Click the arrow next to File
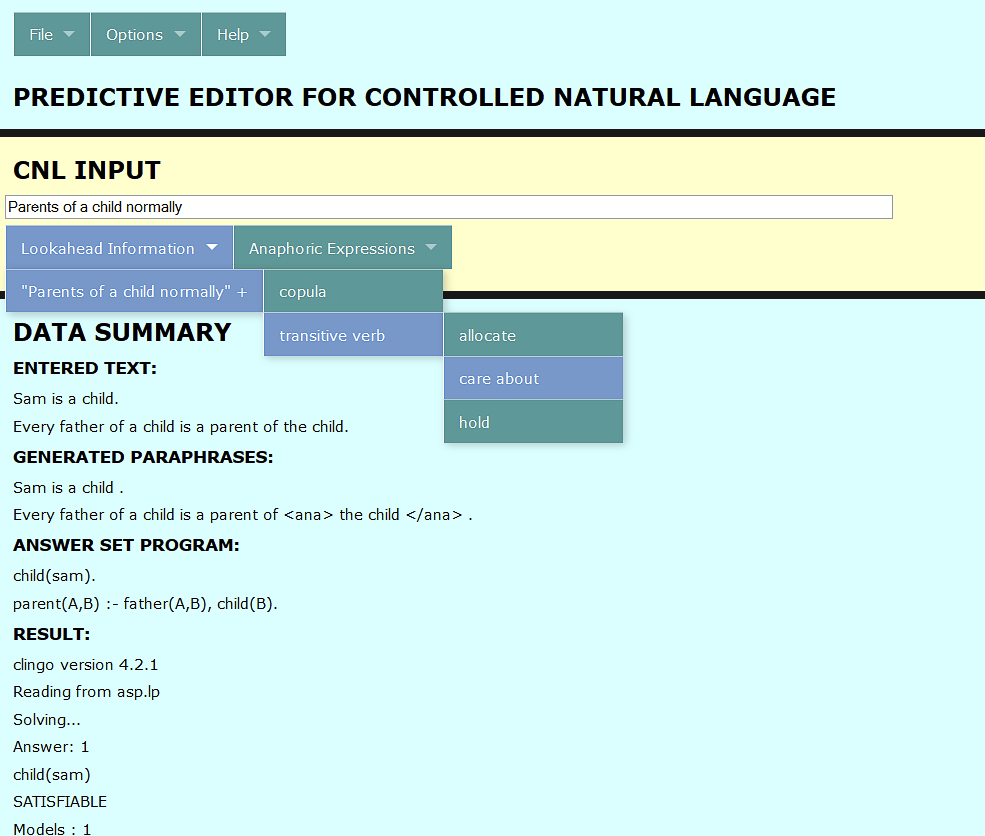This screenshot has height=836, width=985. [x=69, y=34]
